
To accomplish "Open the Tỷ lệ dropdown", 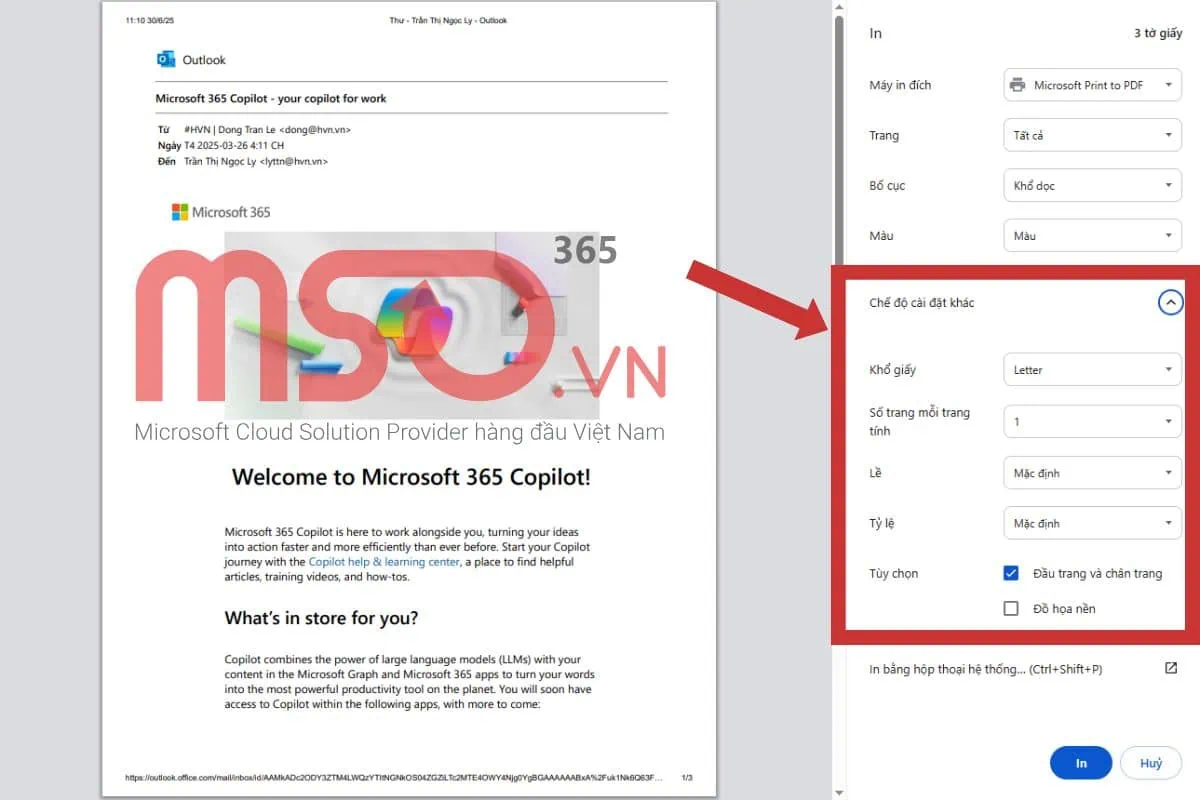I will [1092, 522].
